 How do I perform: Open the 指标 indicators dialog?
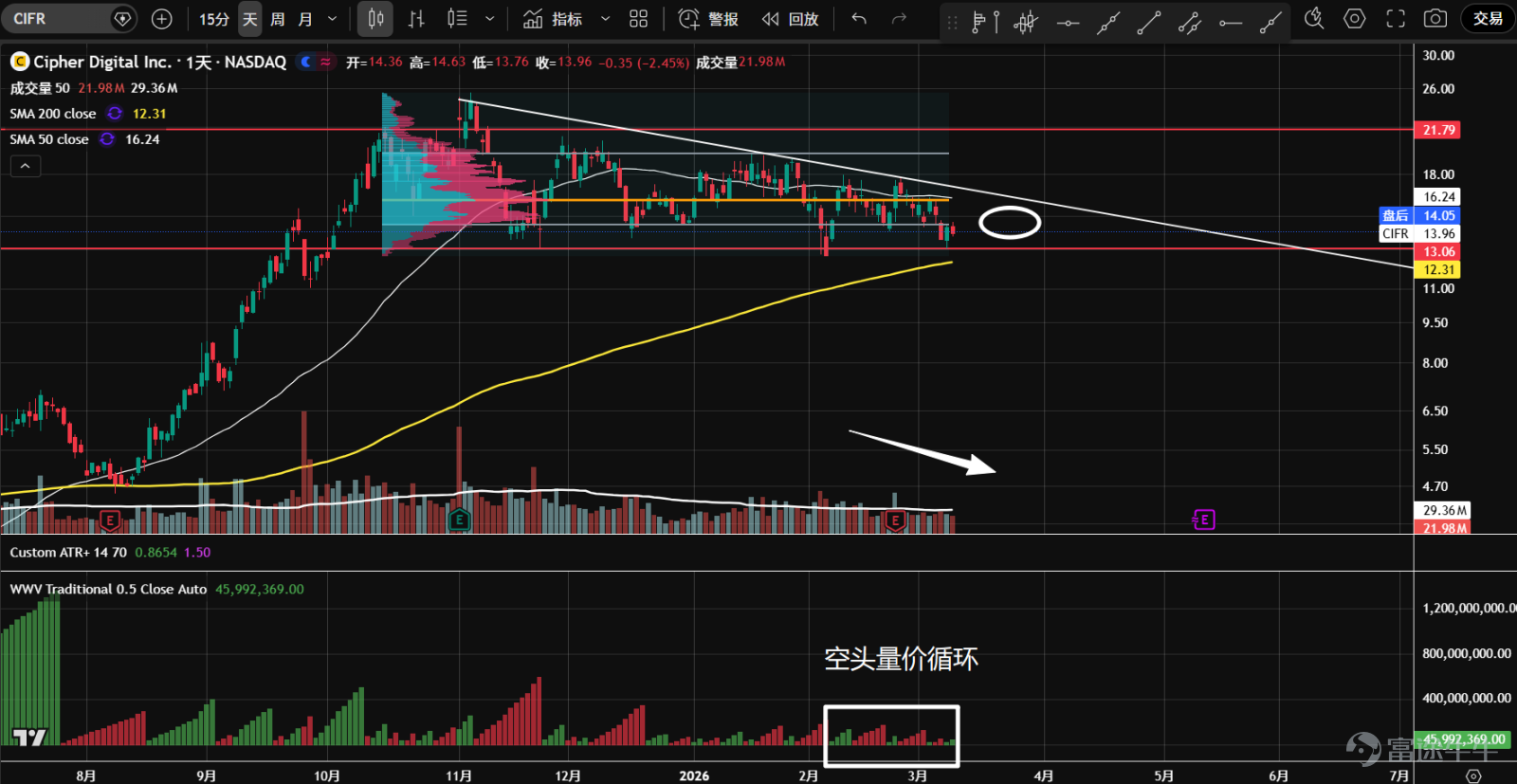coord(554,19)
